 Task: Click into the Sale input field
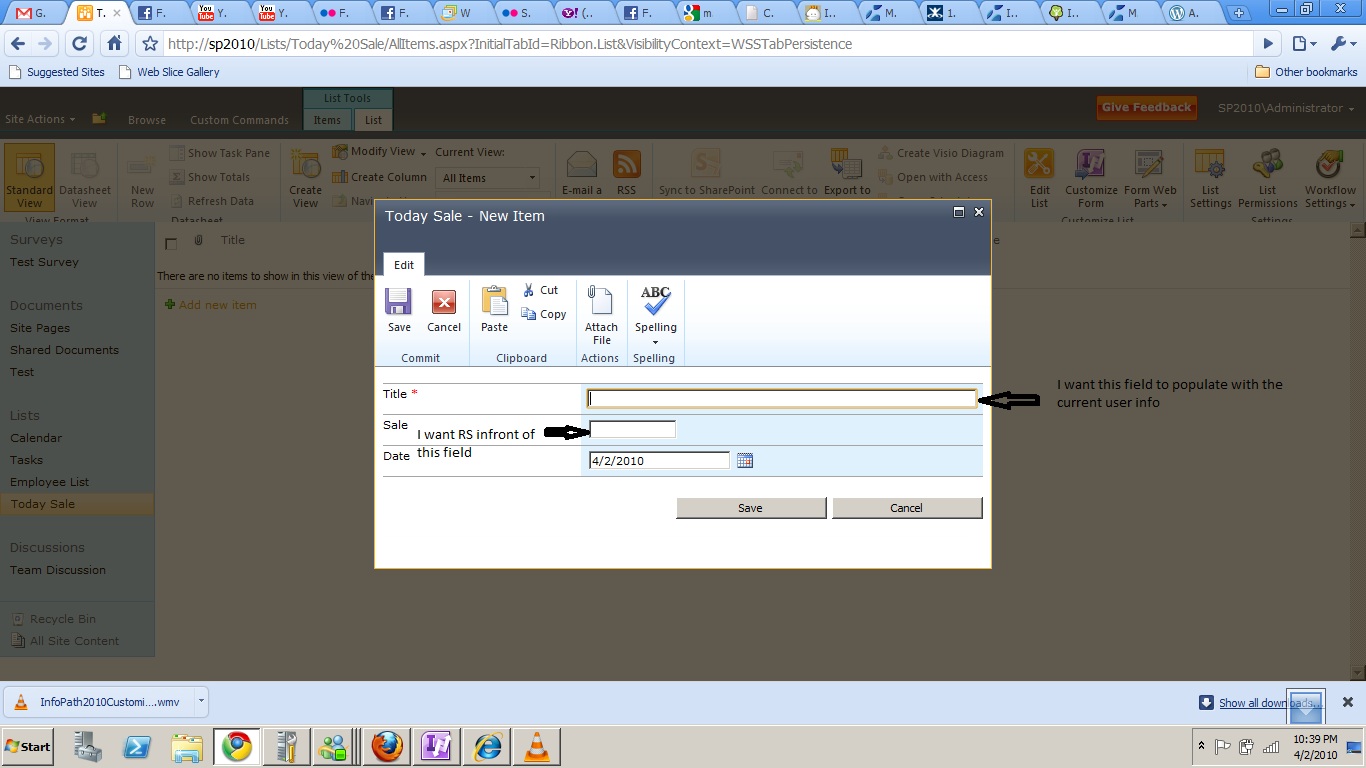pos(632,430)
